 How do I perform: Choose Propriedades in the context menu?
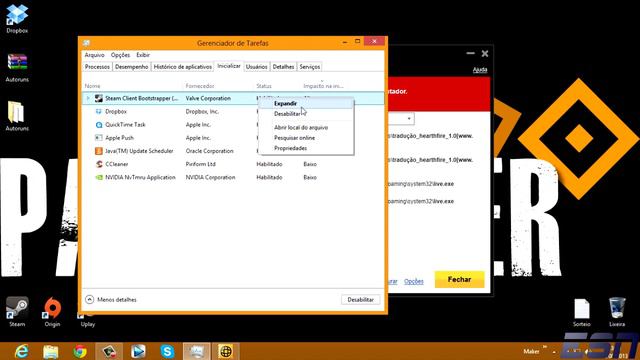306,148
